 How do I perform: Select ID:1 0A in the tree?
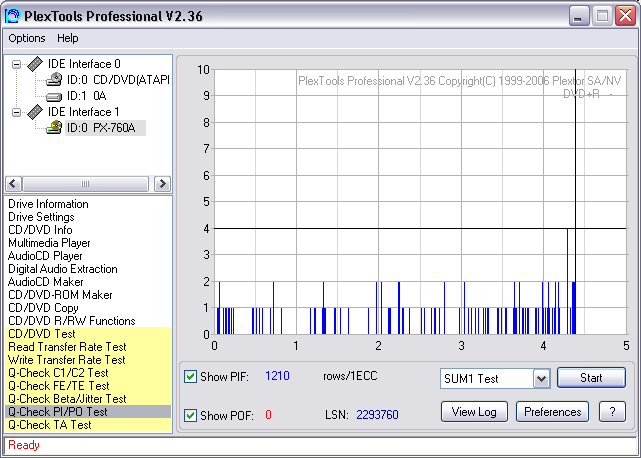[x=86, y=96]
